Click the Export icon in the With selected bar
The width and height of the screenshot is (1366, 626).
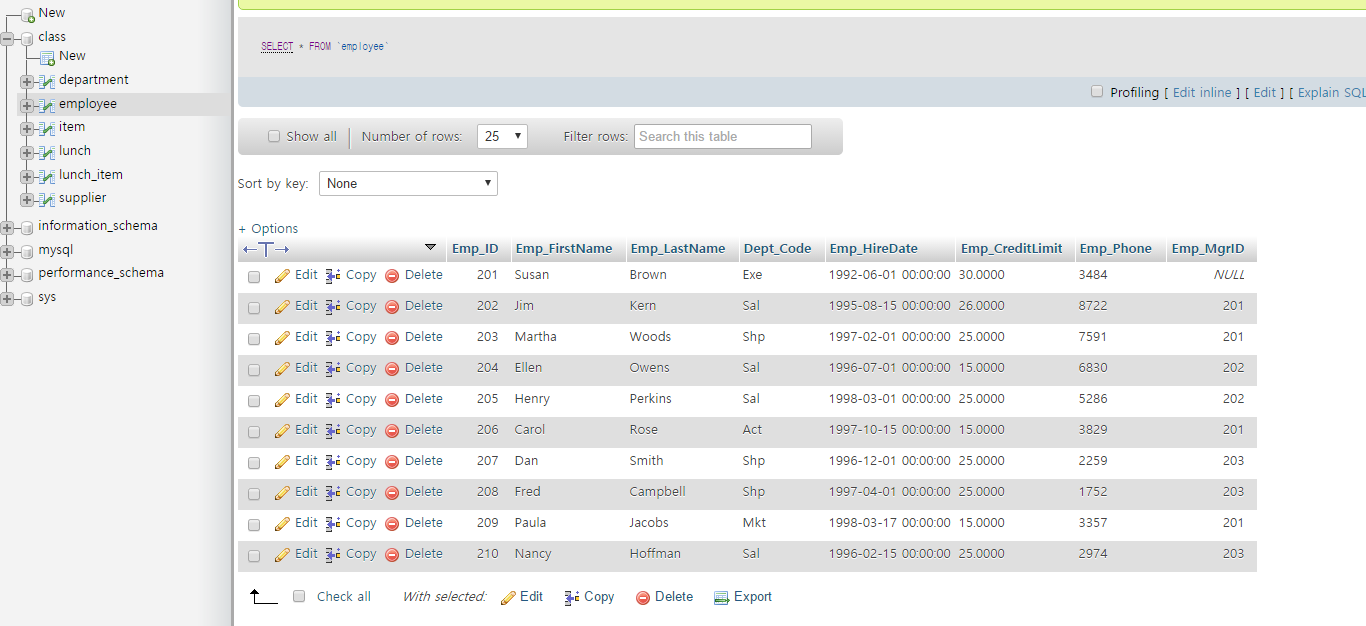coord(721,597)
